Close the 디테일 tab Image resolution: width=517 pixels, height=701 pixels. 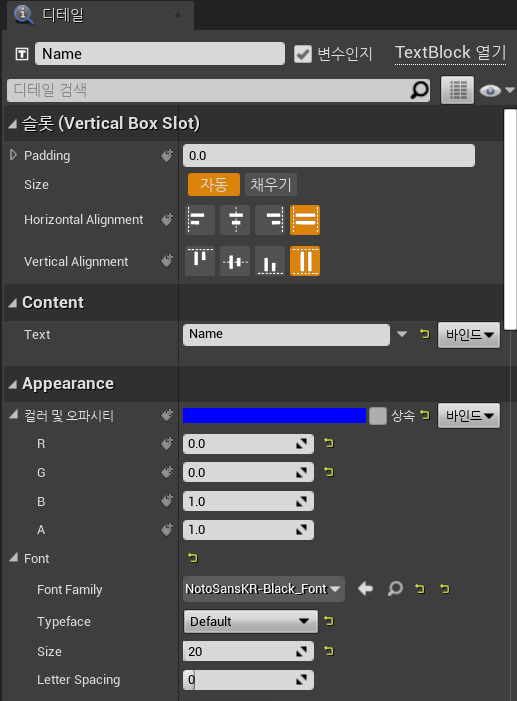tap(178, 15)
